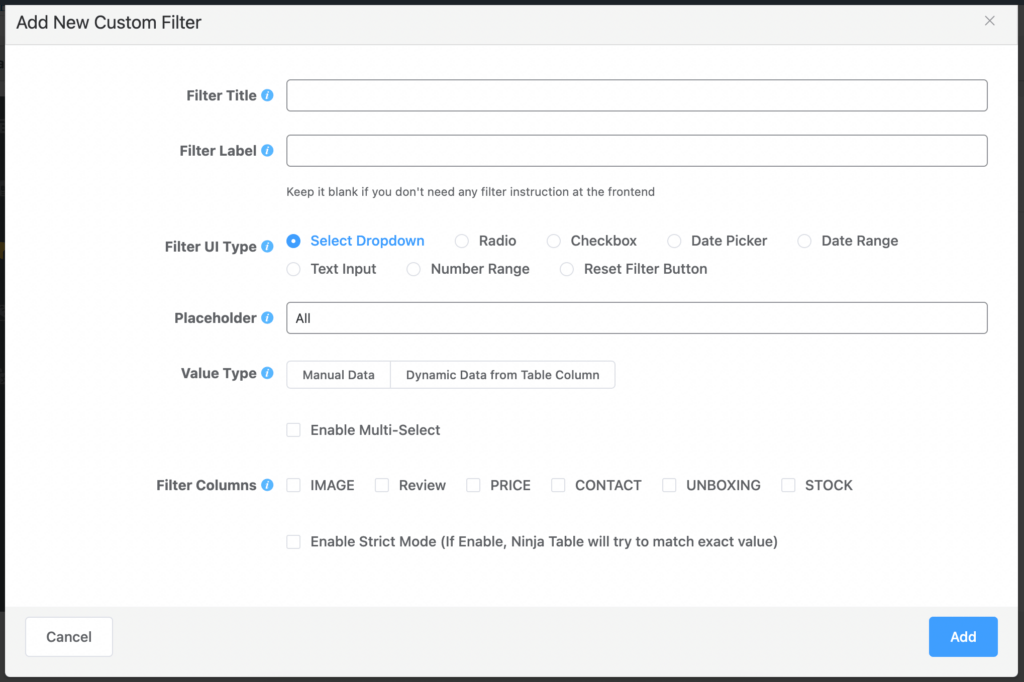Screen dimensions: 1024x682
Task: Select the Date Picker UI type
Action: (x=676, y=240)
